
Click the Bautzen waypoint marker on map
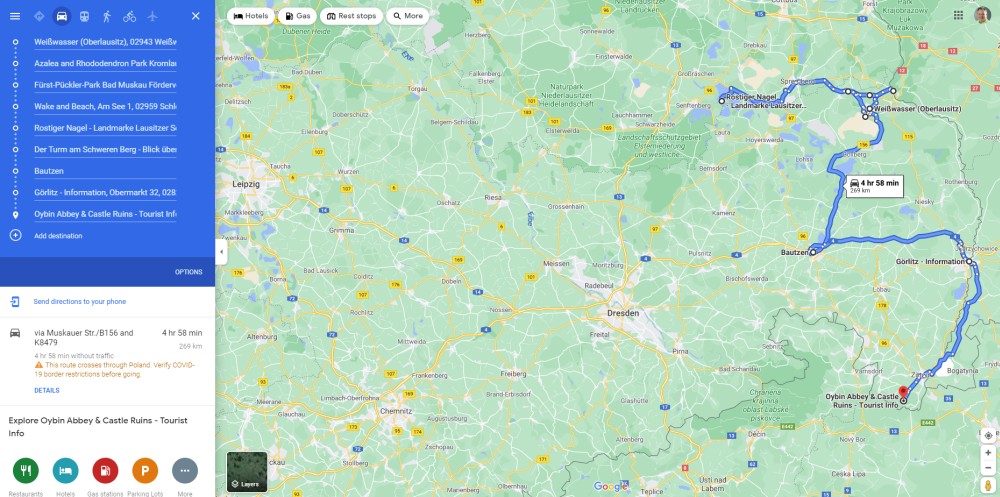[x=812, y=253]
